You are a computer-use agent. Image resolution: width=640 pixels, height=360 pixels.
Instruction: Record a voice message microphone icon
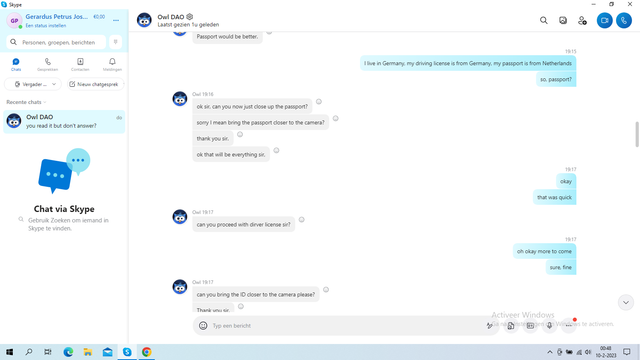(549, 325)
